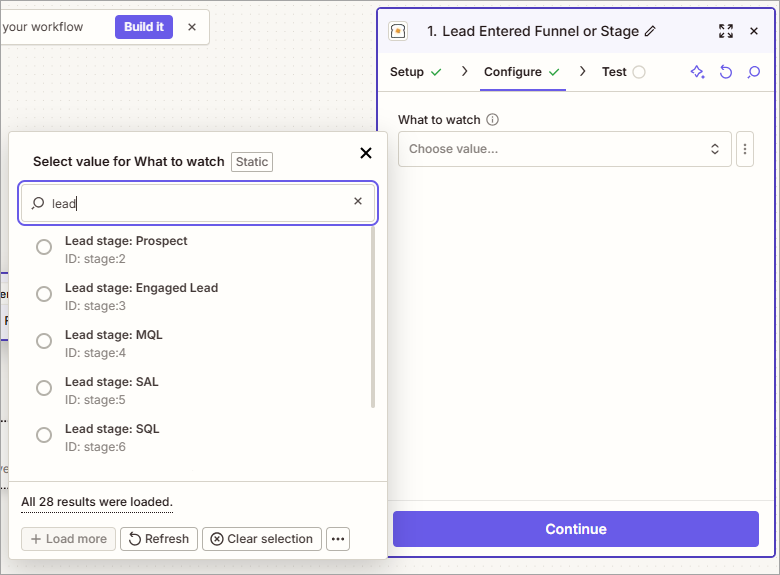
Task: Close the Lead Entered Funnel panel
Action: tap(754, 31)
